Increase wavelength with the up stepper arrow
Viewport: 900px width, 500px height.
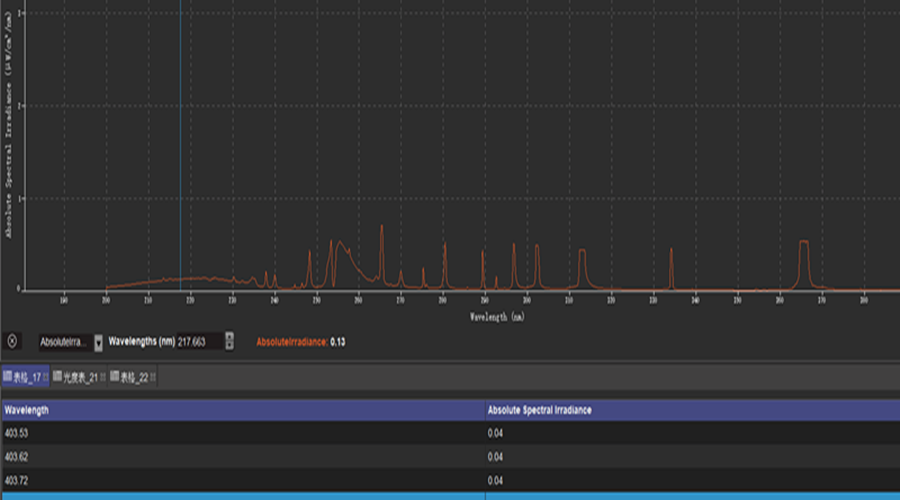pyautogui.click(x=230, y=337)
